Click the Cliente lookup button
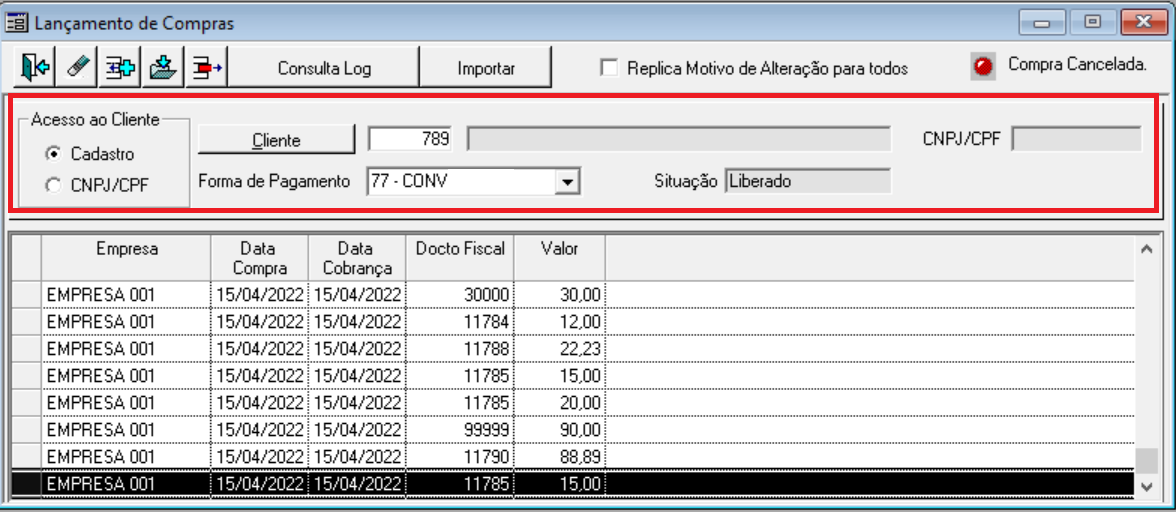The height and width of the screenshot is (512, 1176). pos(276,139)
